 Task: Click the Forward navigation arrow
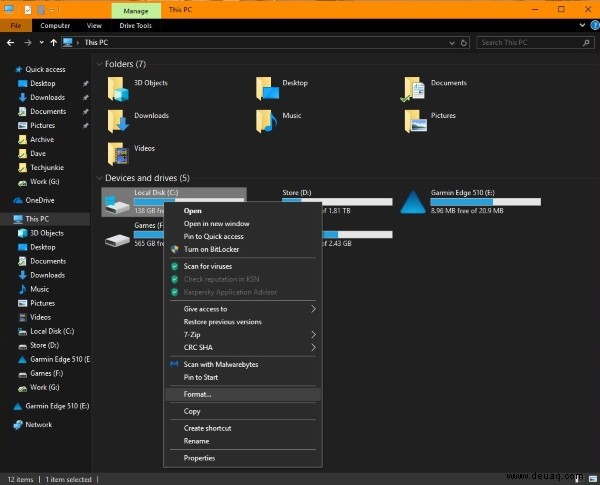pyautogui.click(x=28, y=42)
